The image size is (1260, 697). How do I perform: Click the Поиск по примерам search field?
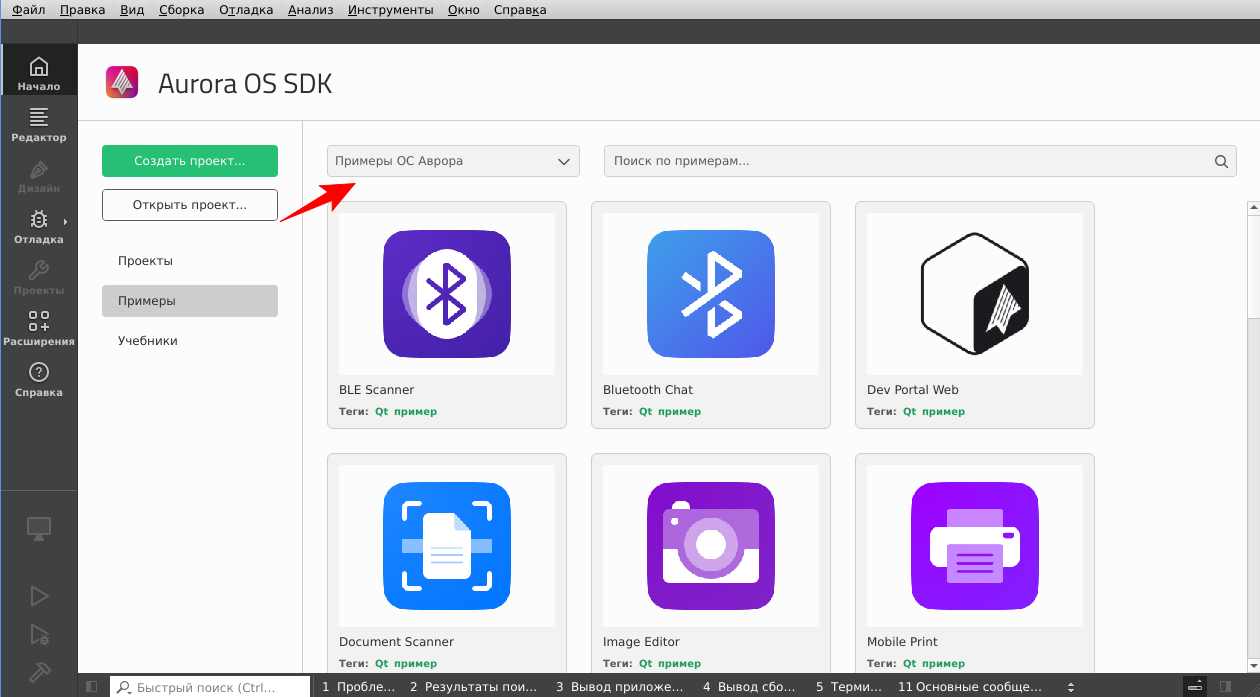click(905, 161)
